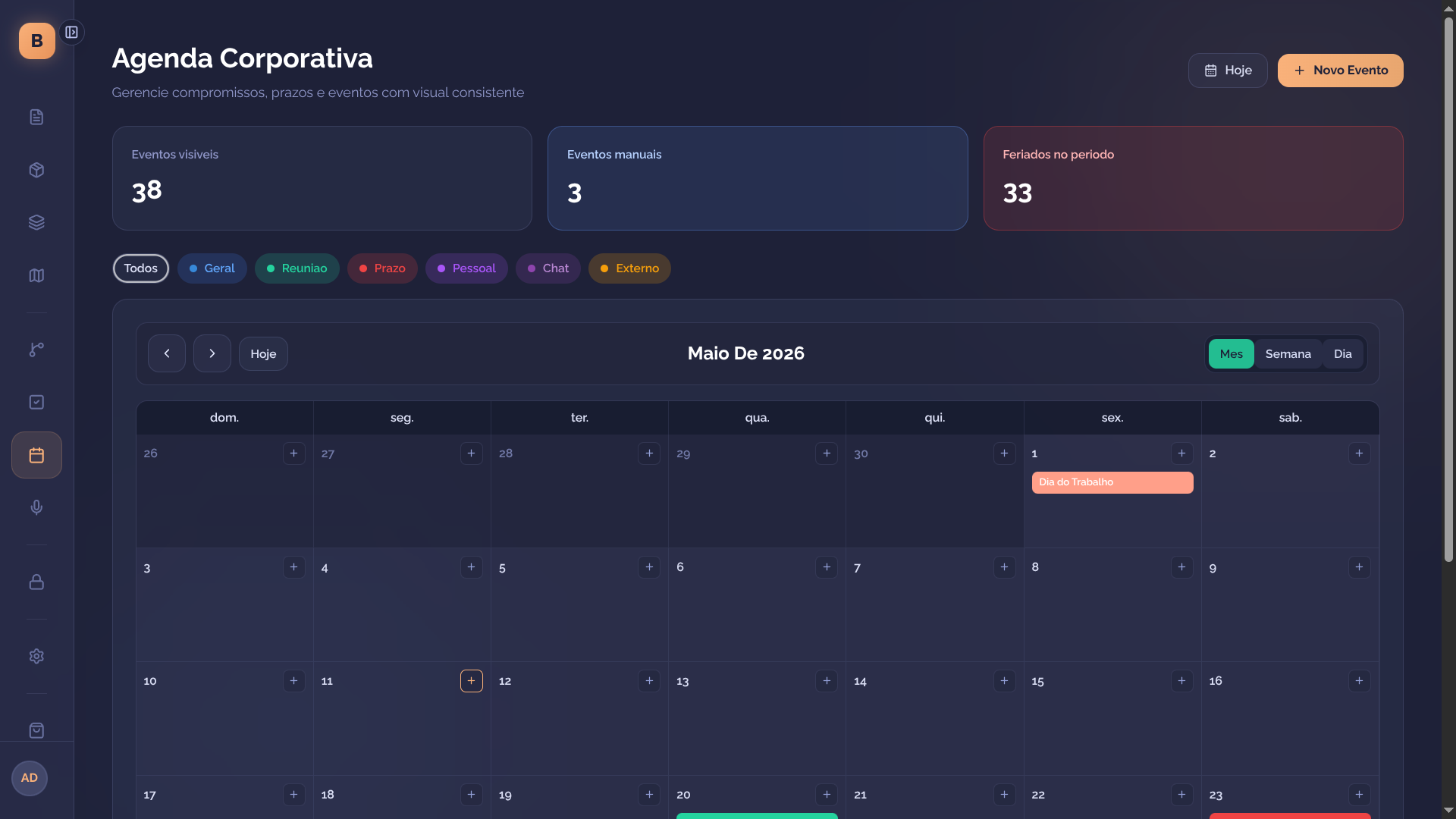Click Hoje button beside month arrows

point(263,354)
